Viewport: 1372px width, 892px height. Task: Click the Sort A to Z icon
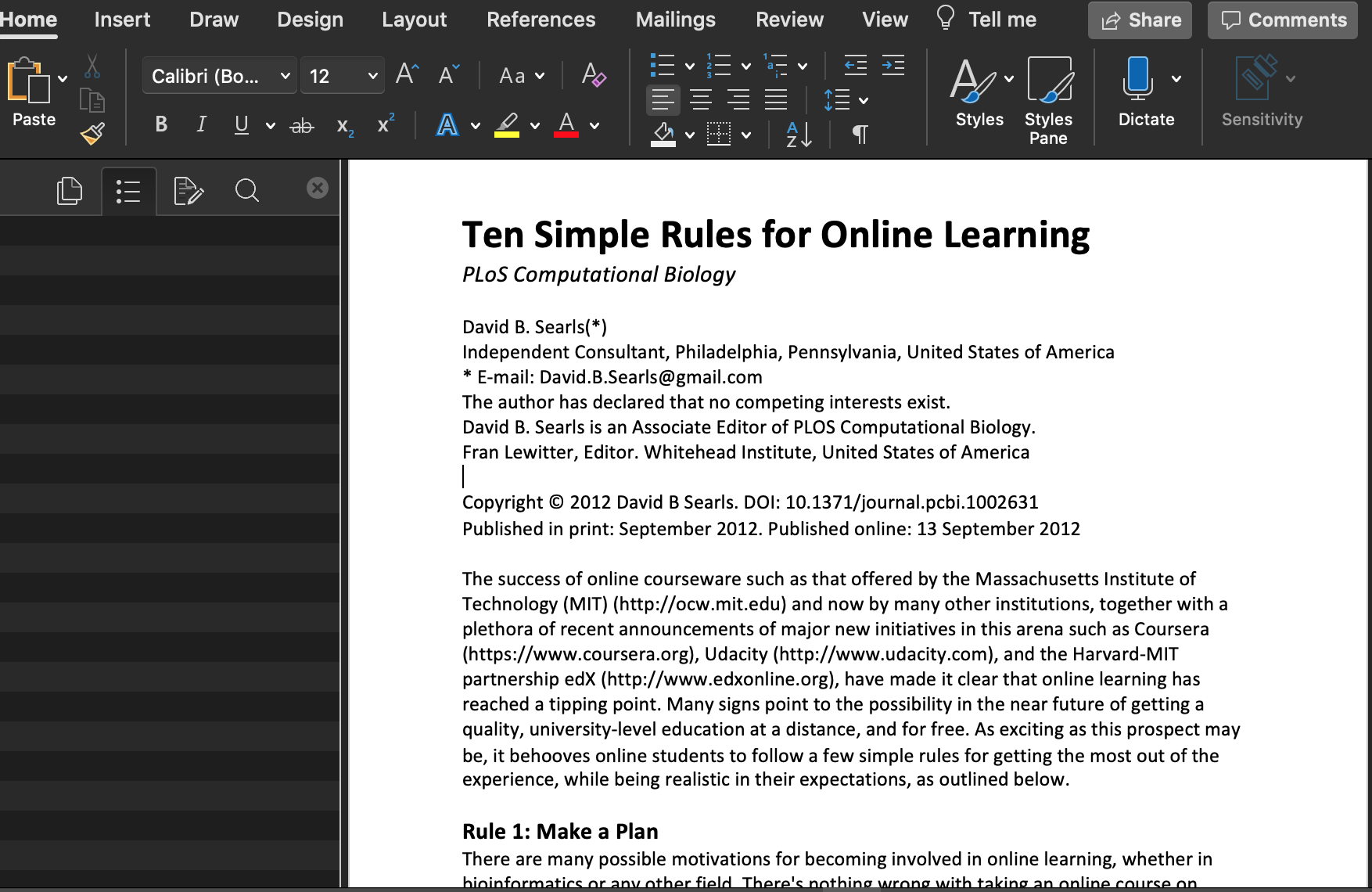click(799, 135)
